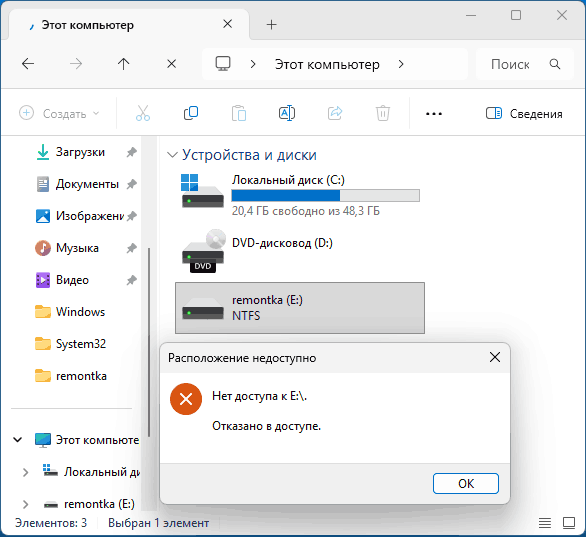The image size is (586, 537).
Task: Click the sidebar vertical scrollbar
Action: click(149, 342)
